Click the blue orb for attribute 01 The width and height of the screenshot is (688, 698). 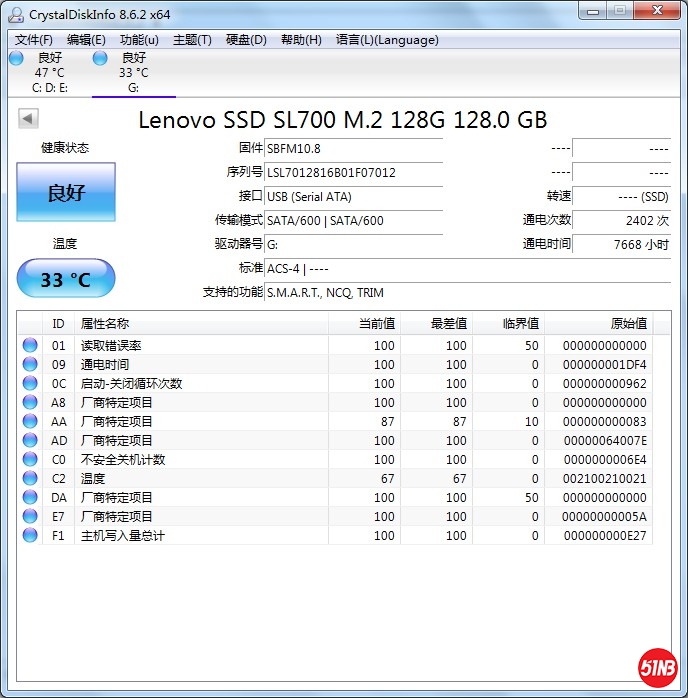[30, 346]
